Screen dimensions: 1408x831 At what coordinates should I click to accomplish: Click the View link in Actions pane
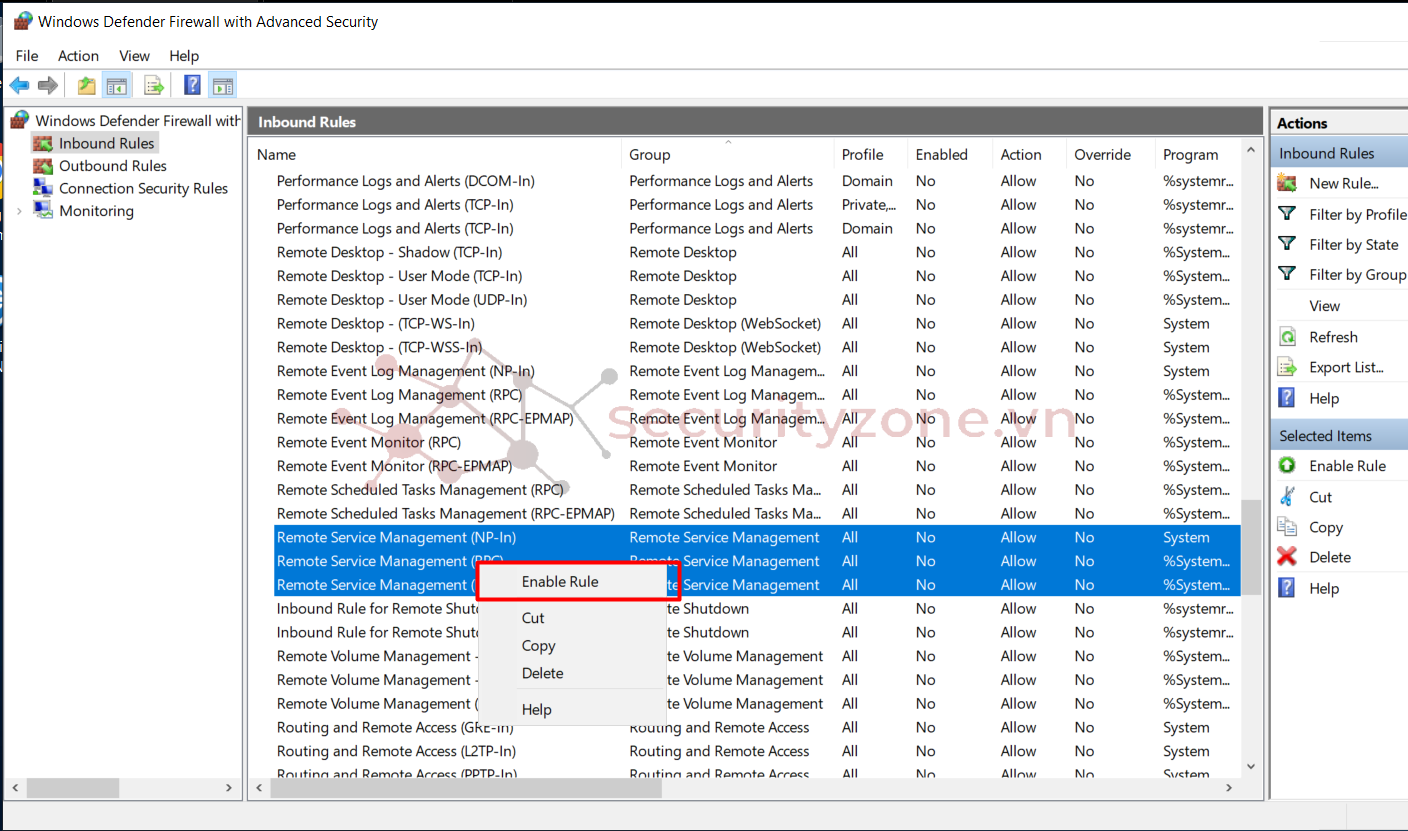click(1324, 306)
